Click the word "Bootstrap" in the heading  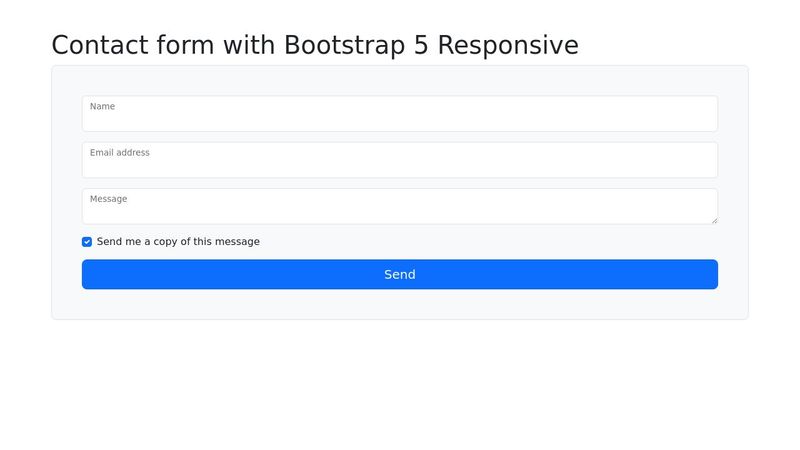pos(344,45)
